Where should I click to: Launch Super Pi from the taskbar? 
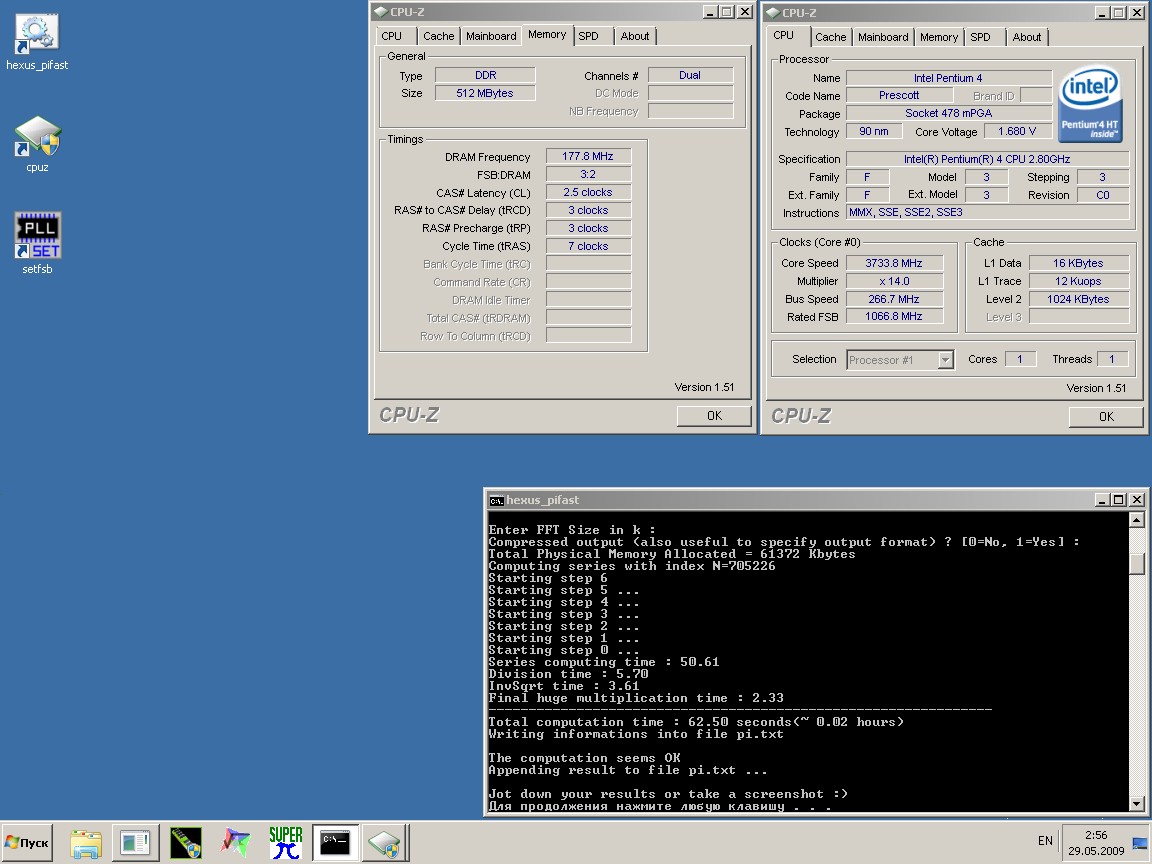click(x=286, y=843)
